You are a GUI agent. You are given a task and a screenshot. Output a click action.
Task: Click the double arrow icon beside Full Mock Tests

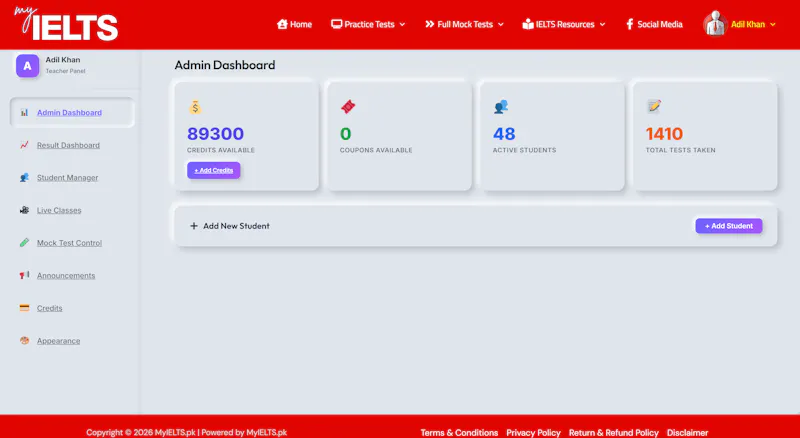click(x=430, y=24)
